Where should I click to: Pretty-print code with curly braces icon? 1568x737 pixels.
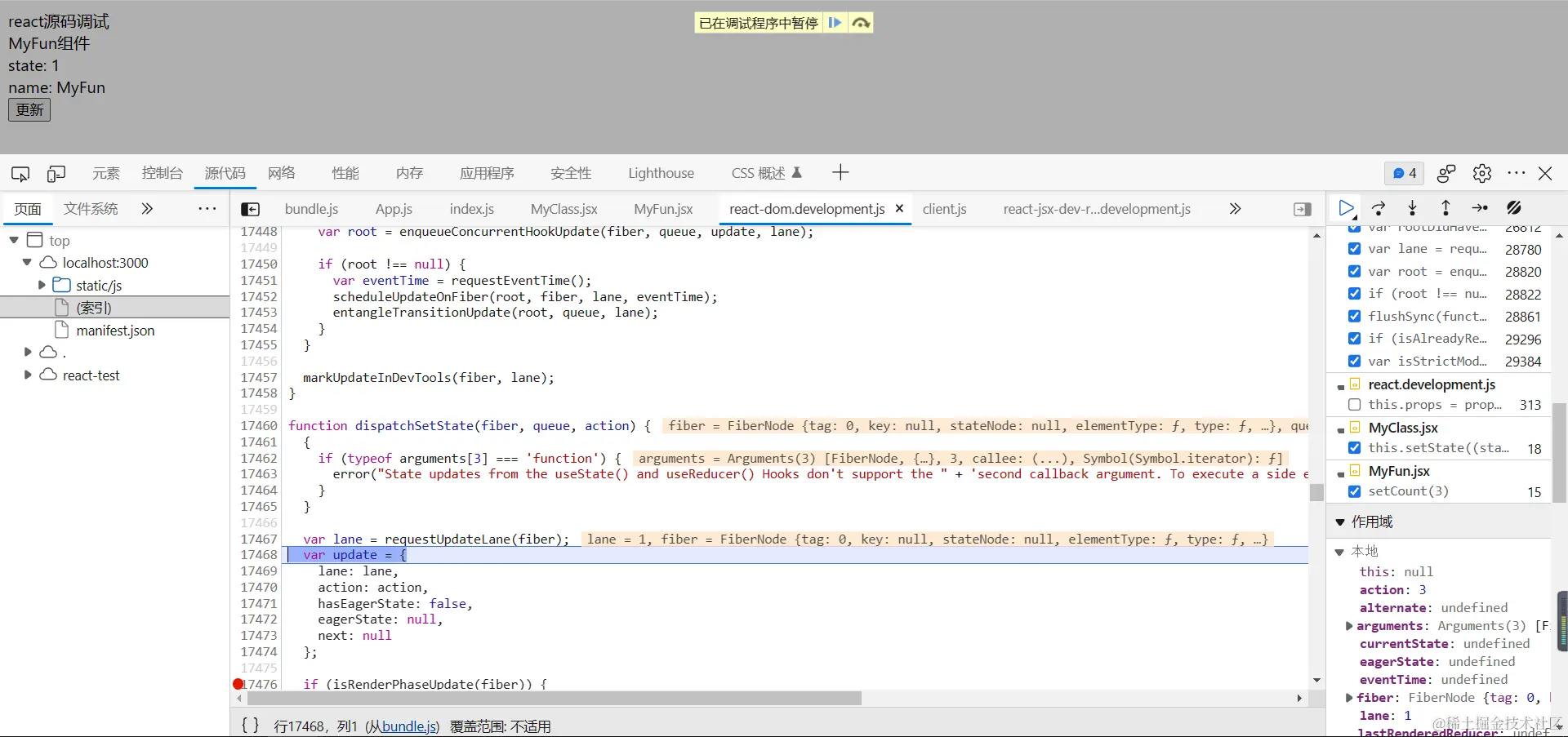pos(251,726)
